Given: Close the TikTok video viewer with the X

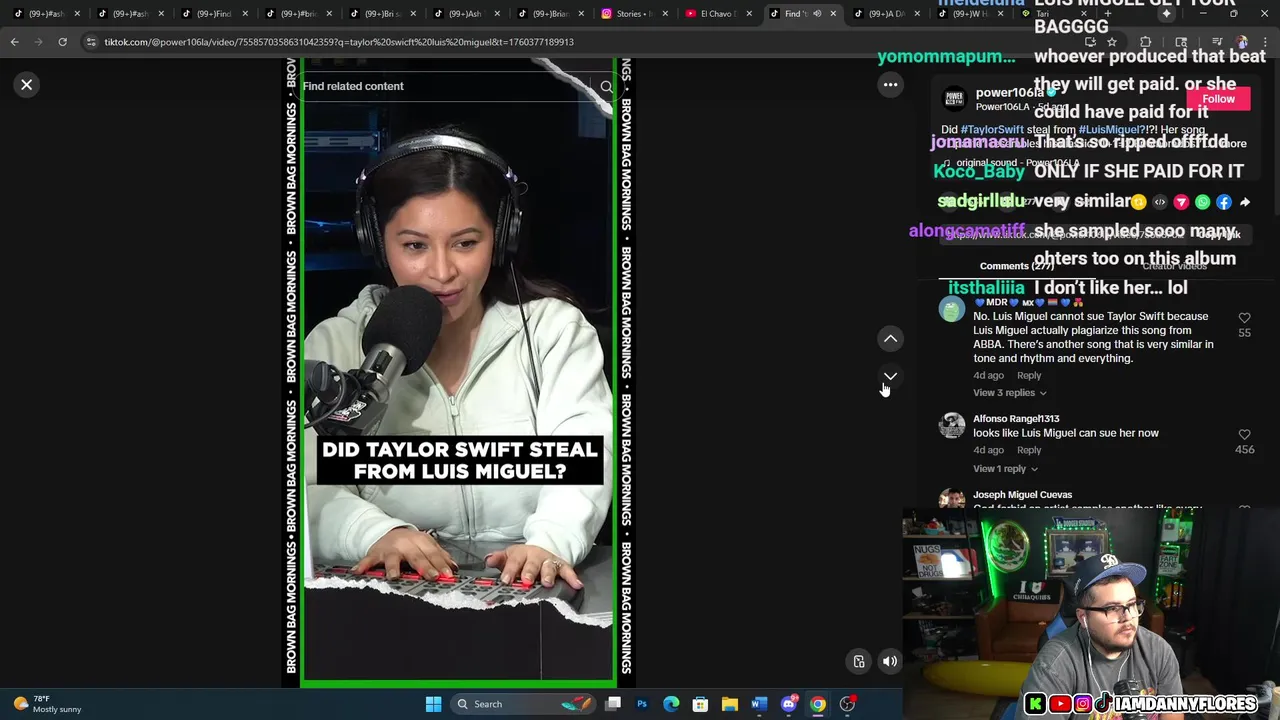Looking at the screenshot, I should [27, 85].
